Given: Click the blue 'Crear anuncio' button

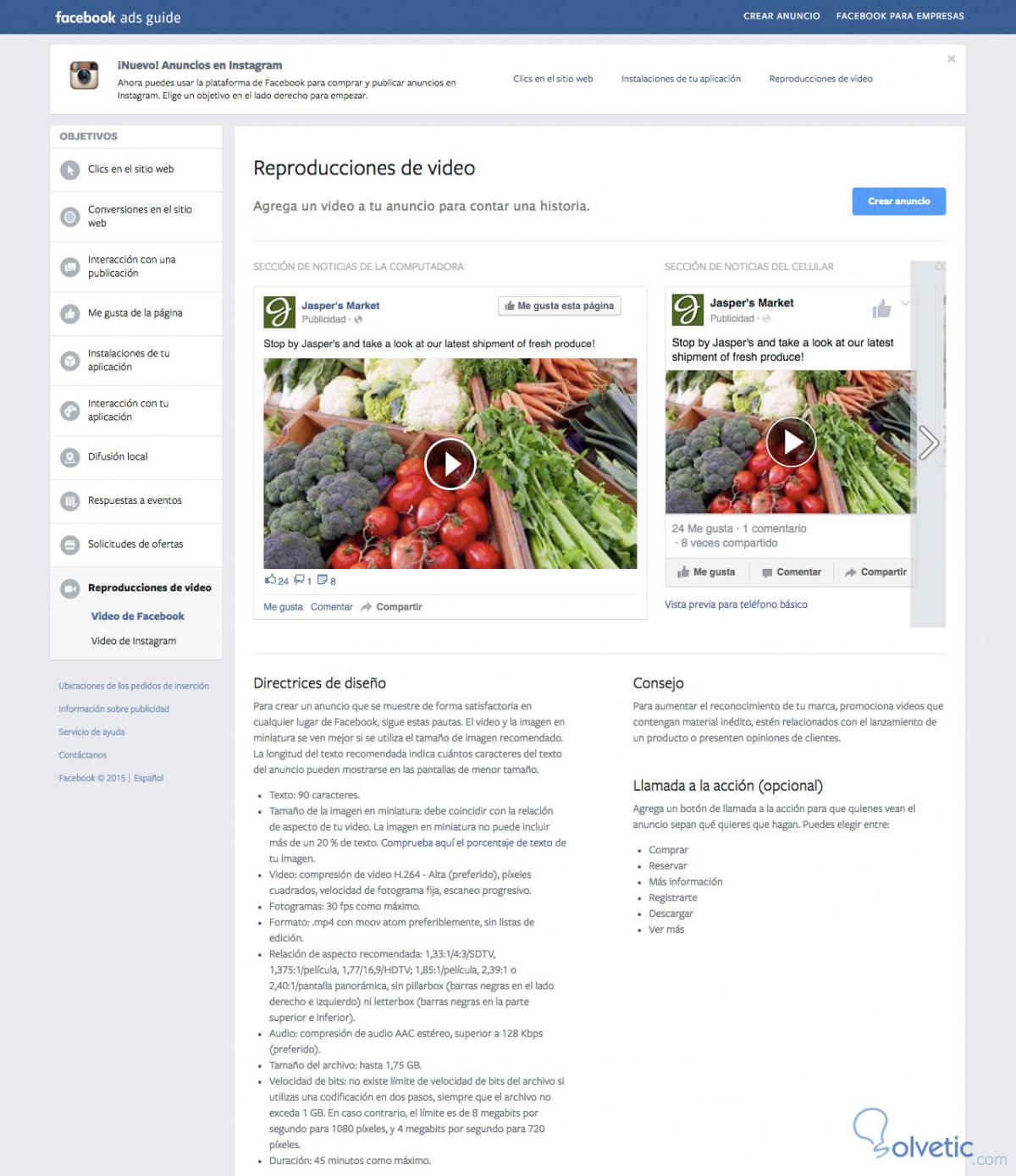Looking at the screenshot, I should [x=898, y=202].
